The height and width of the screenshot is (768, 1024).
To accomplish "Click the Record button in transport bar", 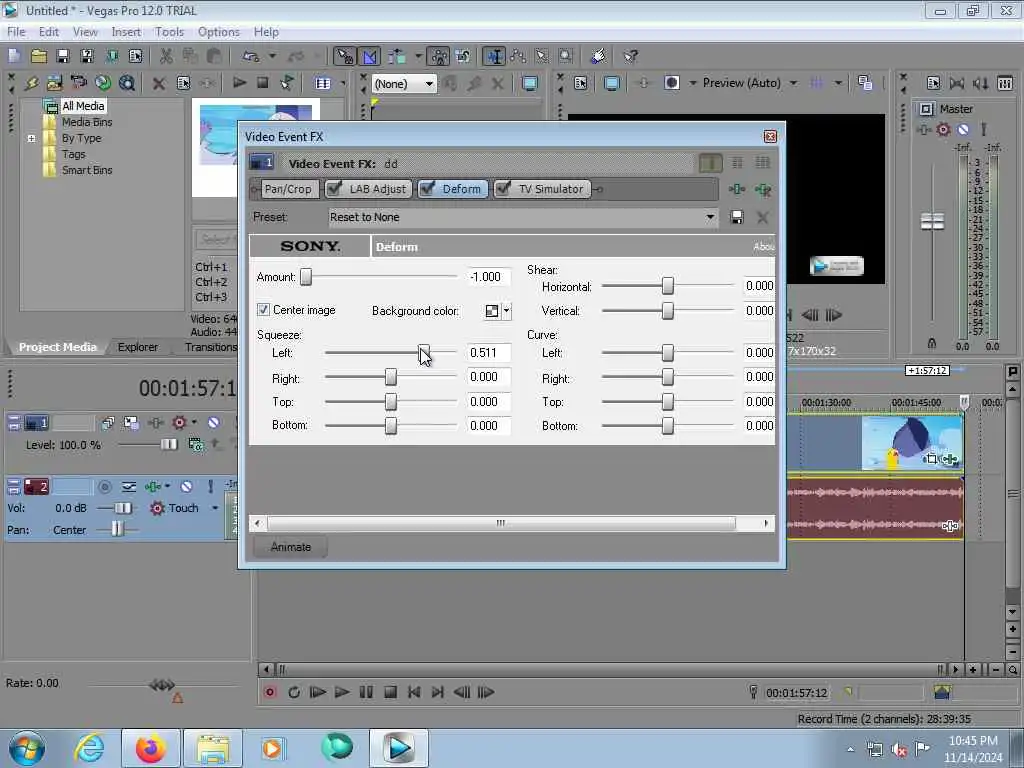I will 270,692.
